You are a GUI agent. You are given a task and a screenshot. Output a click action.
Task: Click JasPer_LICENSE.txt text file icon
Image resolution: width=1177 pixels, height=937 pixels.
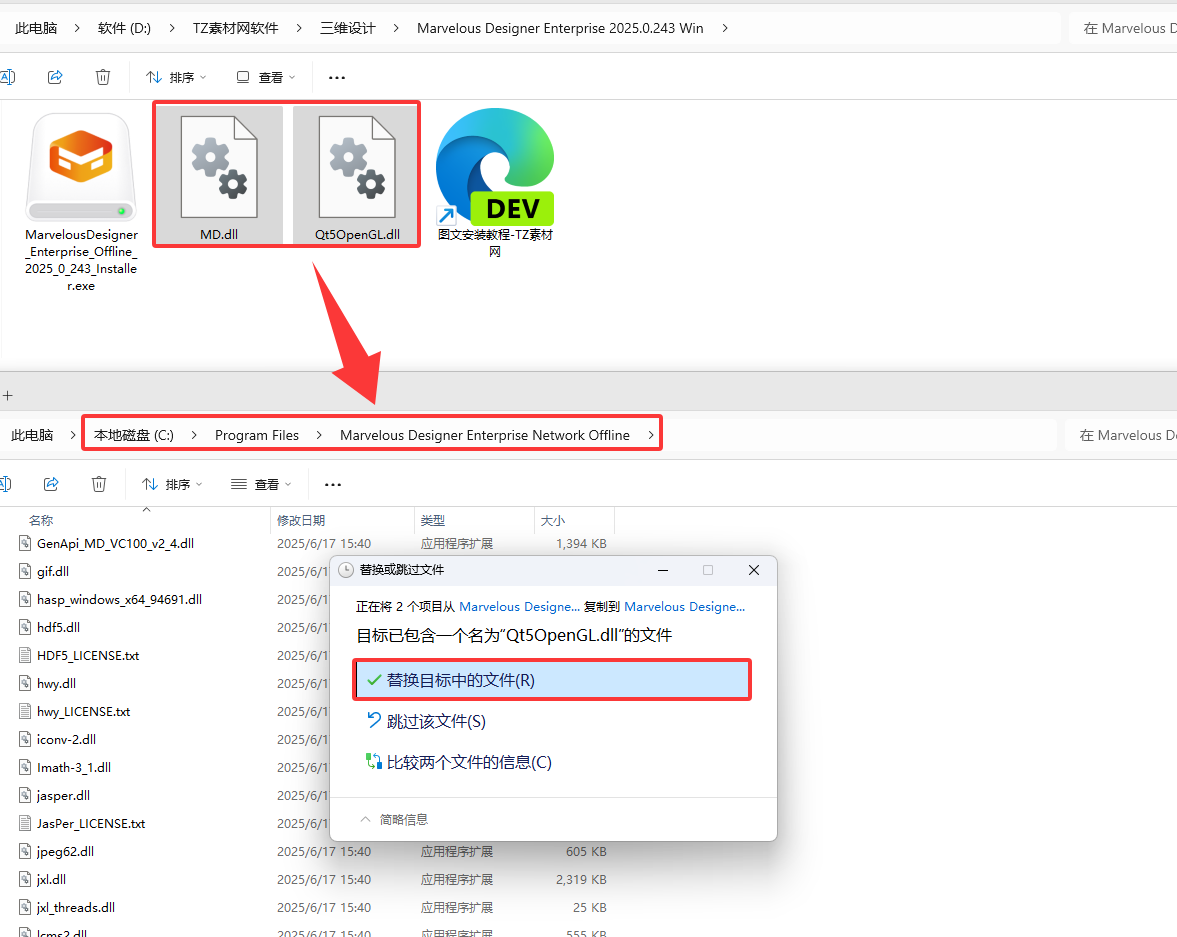point(25,824)
